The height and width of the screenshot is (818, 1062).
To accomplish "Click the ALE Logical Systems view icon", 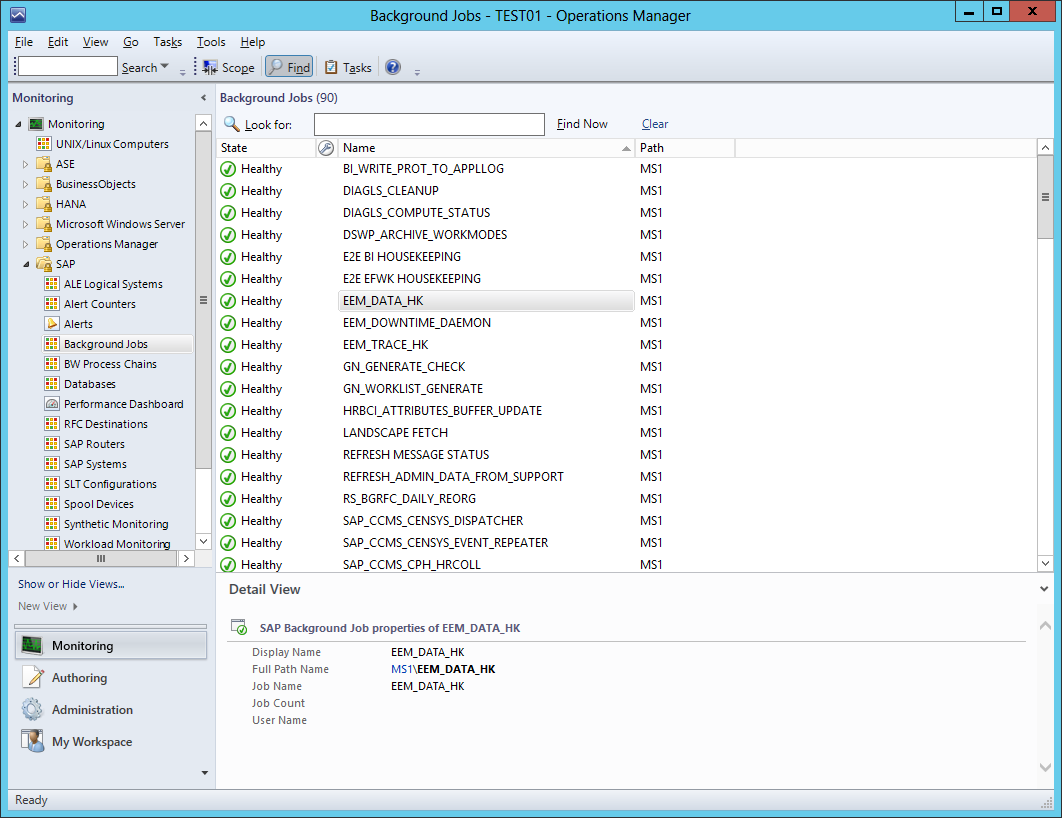I will [51, 284].
